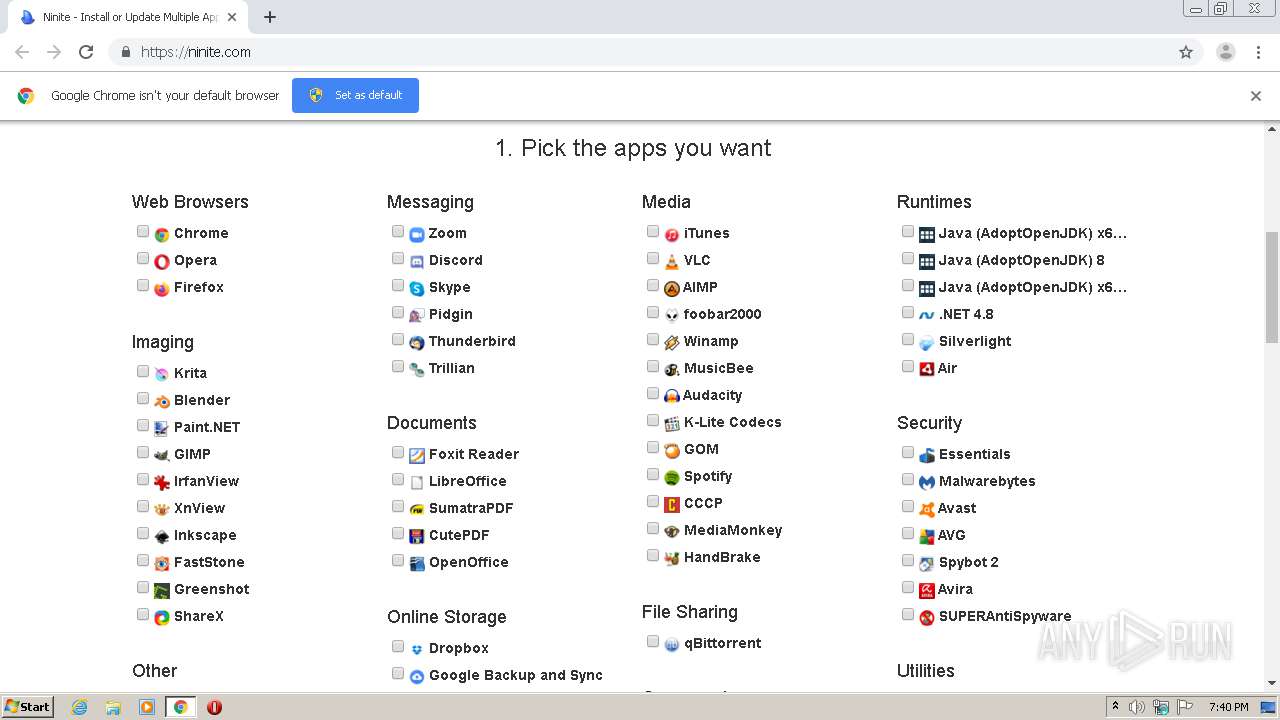Open the Chrome profile avatar
Viewport: 1280px width, 720px height.
coord(1226,52)
